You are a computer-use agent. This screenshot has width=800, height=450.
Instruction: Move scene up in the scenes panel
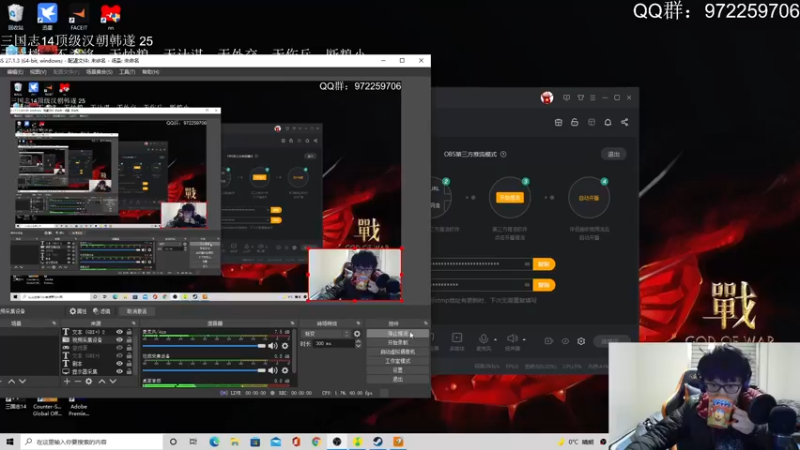11,381
